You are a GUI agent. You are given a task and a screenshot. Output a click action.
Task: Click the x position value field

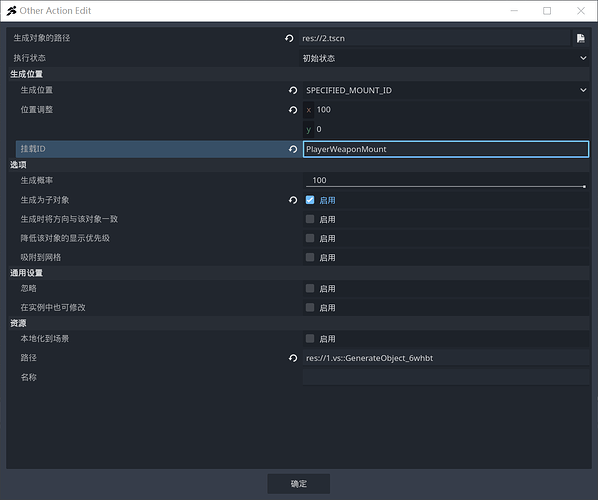451,110
